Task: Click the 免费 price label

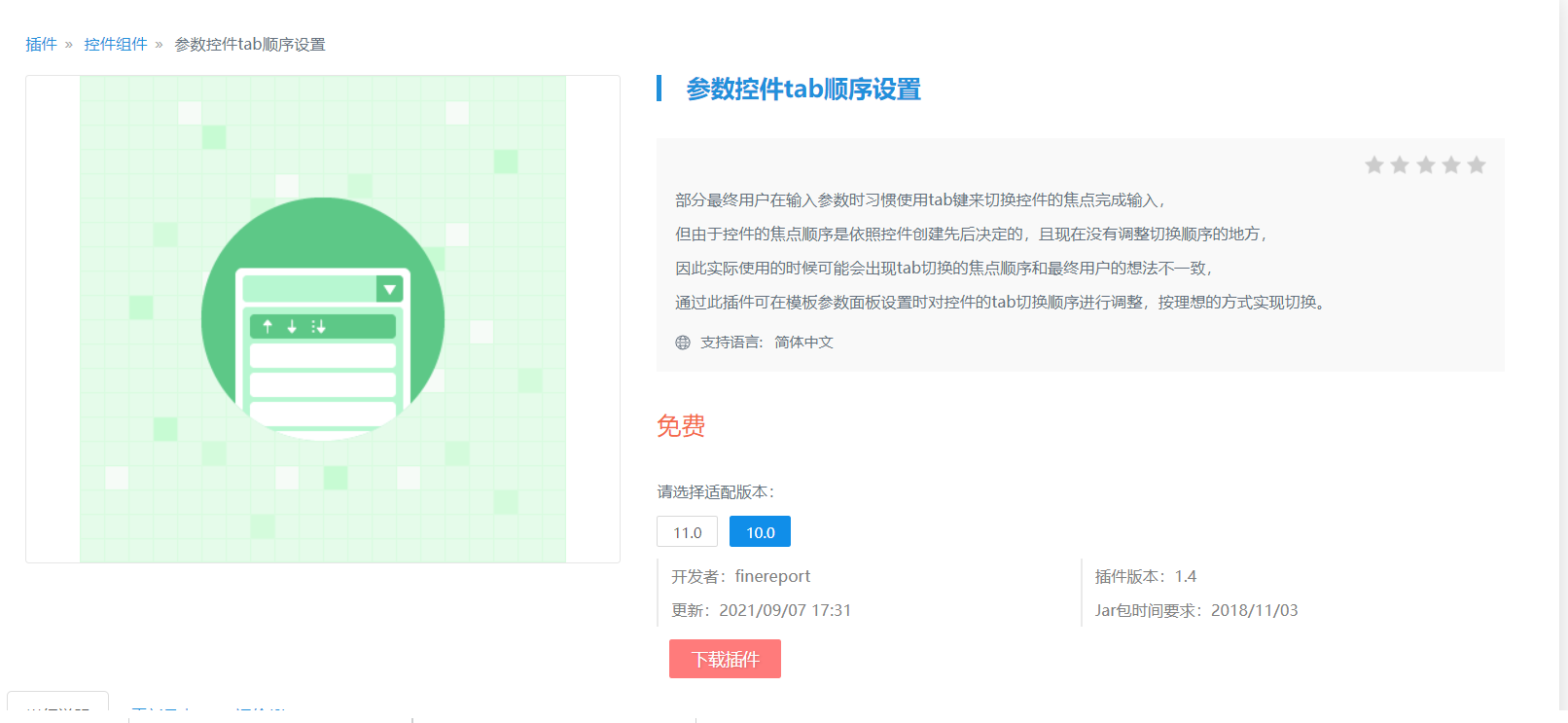Action: [681, 426]
